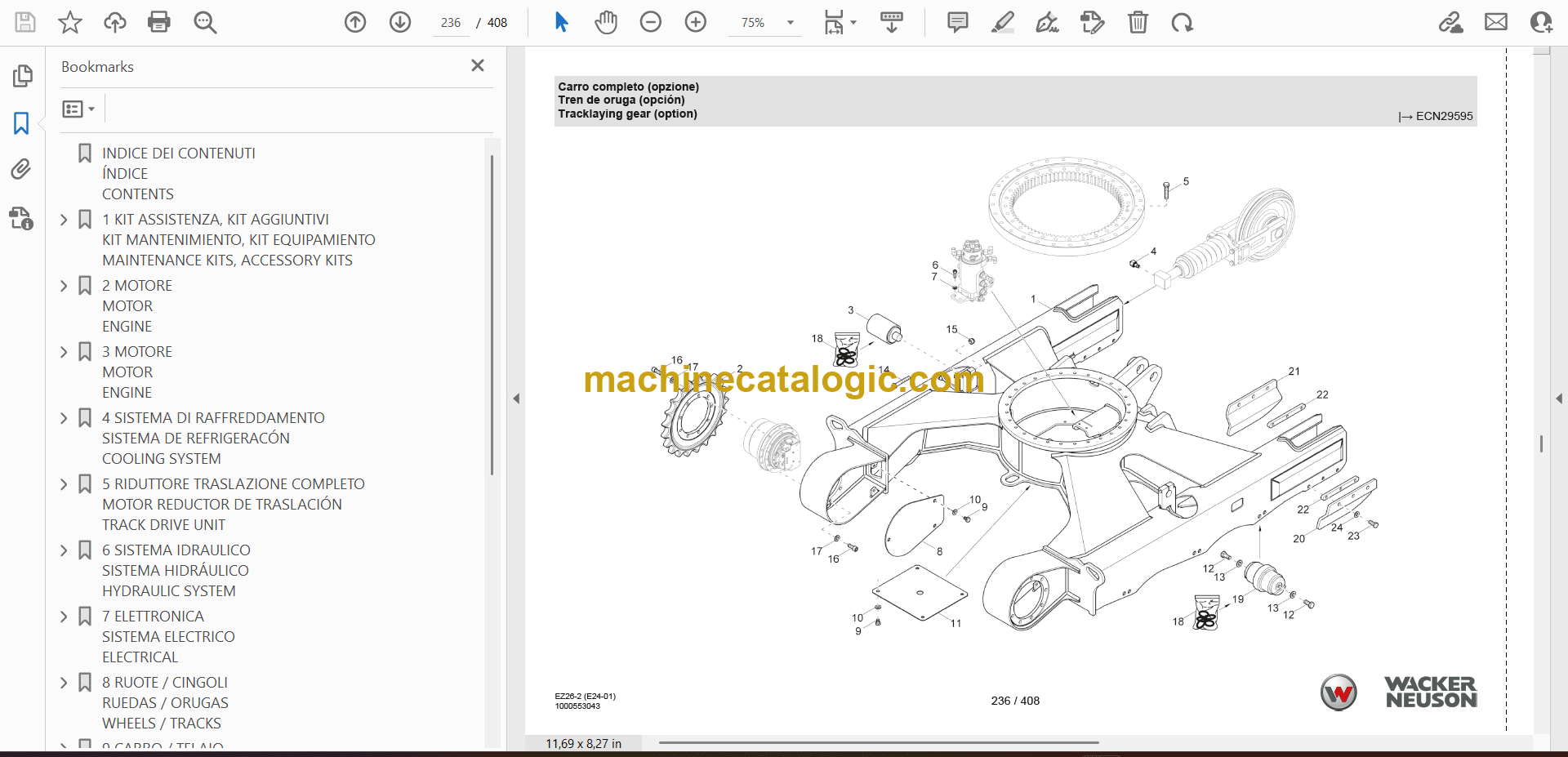
Task: Activate the hand pan tool
Action: pos(606,22)
